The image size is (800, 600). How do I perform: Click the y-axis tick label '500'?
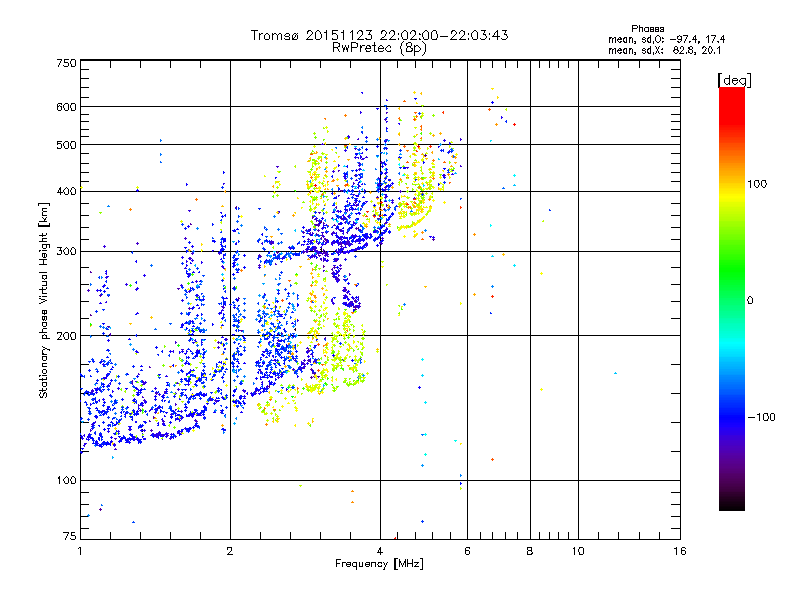click(x=66, y=145)
